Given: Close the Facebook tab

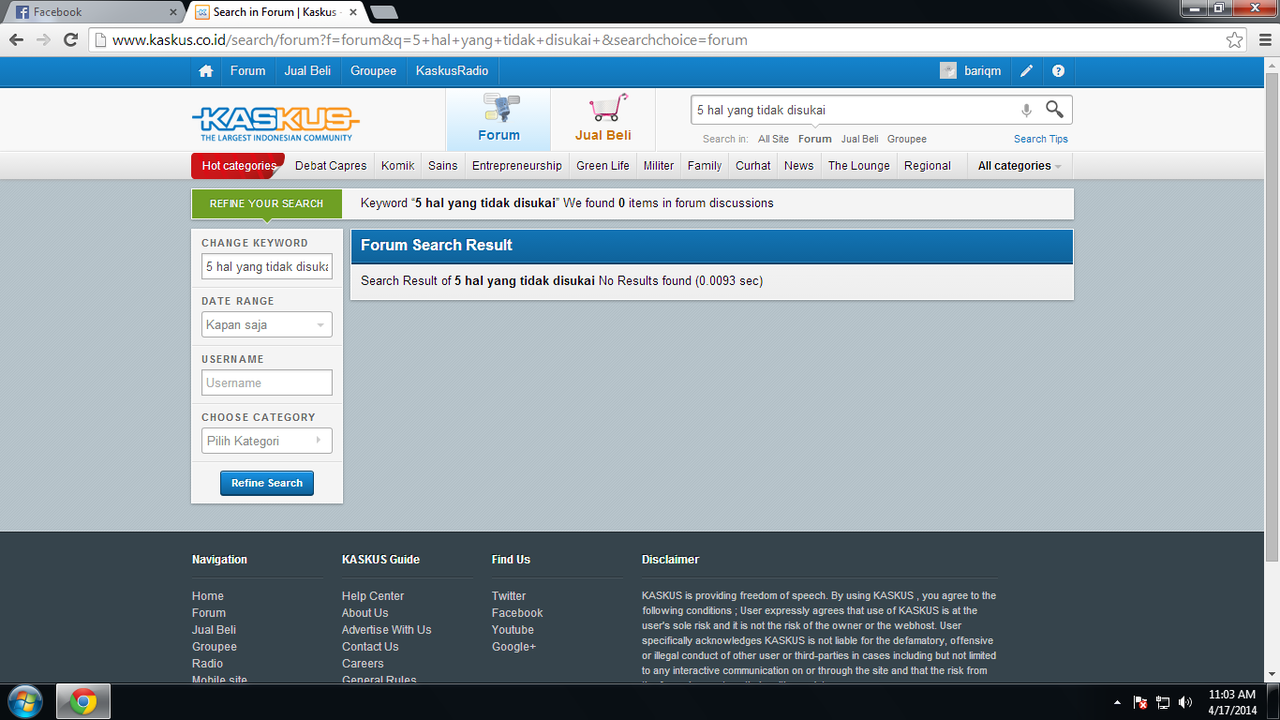Looking at the screenshot, I should tap(172, 12).
